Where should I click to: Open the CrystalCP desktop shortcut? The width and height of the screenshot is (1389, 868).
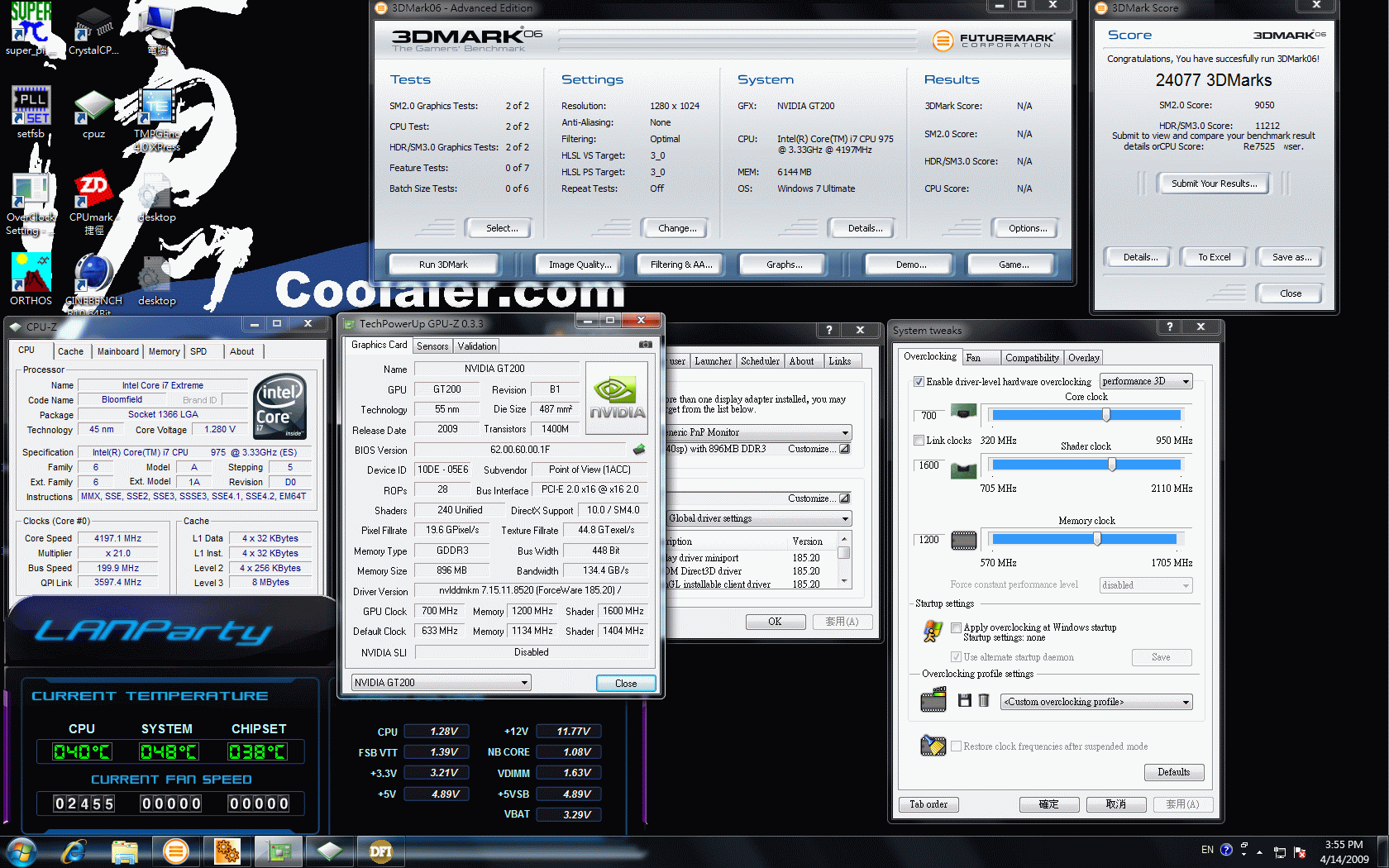tap(93, 31)
